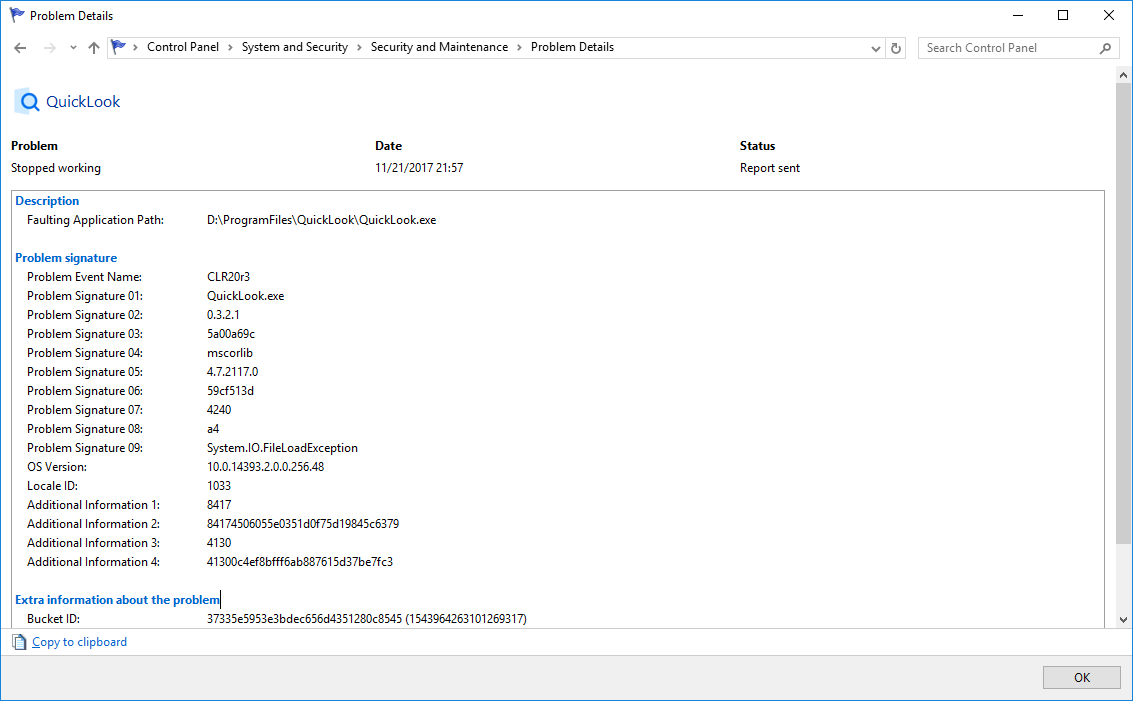Select signature 05 value 4.7.2117.0
The width and height of the screenshot is (1133, 701).
click(x=233, y=371)
